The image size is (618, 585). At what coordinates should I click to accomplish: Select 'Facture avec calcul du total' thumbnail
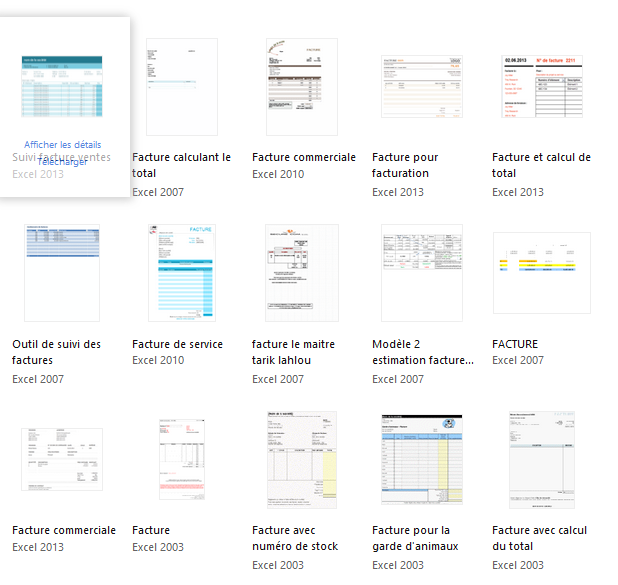pyautogui.click(x=542, y=460)
